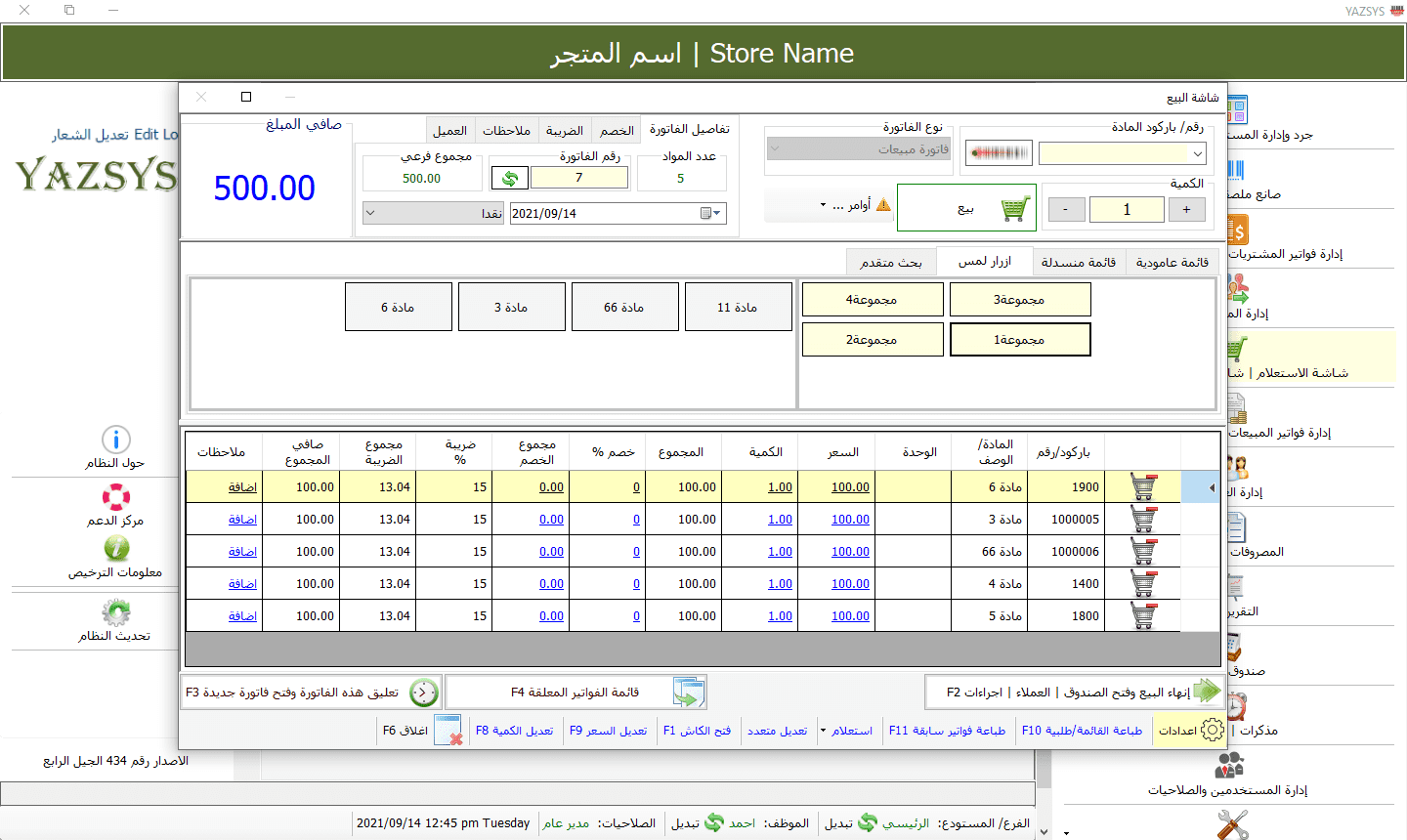The width and height of the screenshot is (1407, 840).
Task: Click اضافة link in row مادة 6
Action: tap(242, 487)
